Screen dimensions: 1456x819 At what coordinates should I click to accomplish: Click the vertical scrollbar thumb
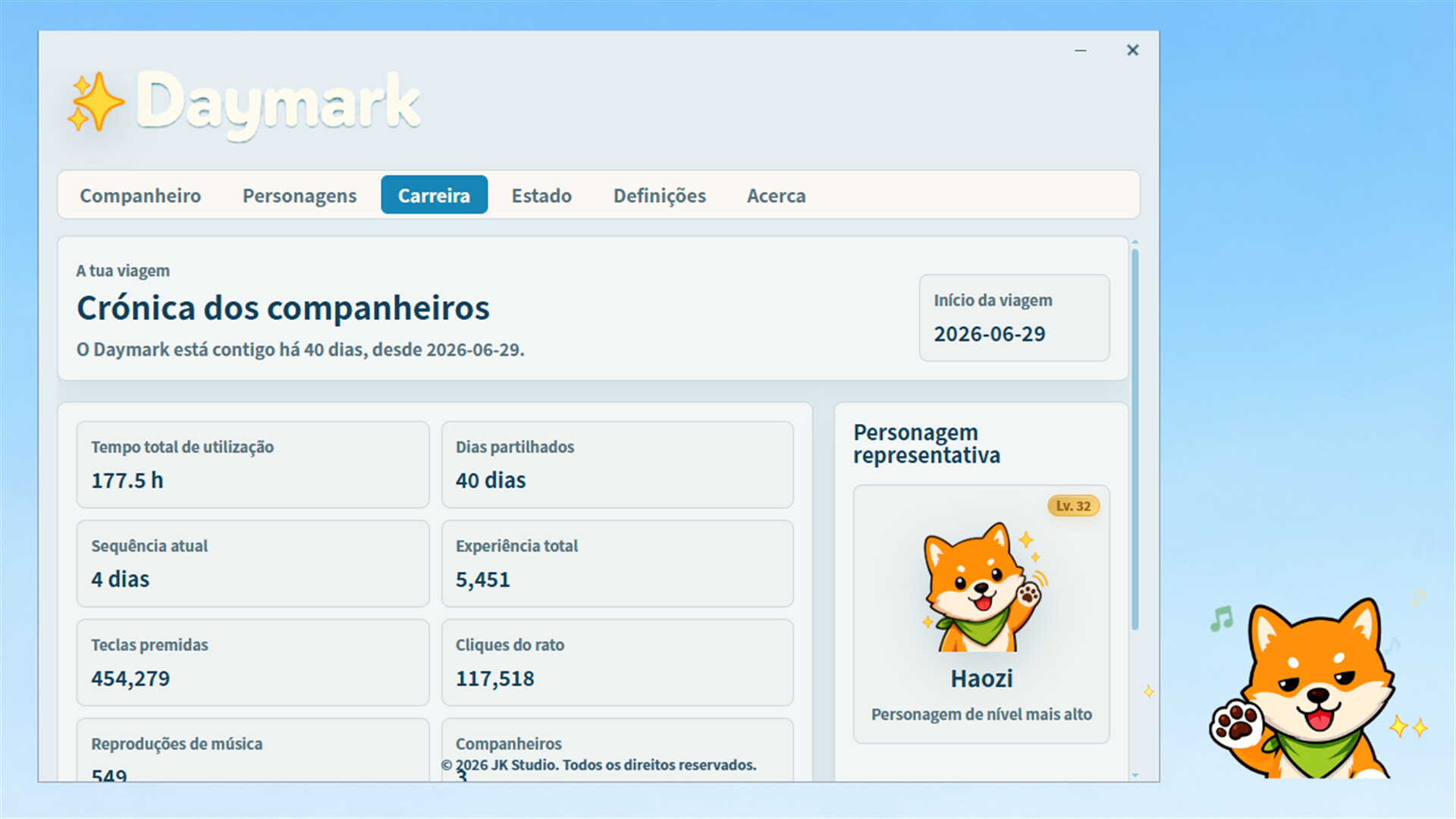point(1135,440)
